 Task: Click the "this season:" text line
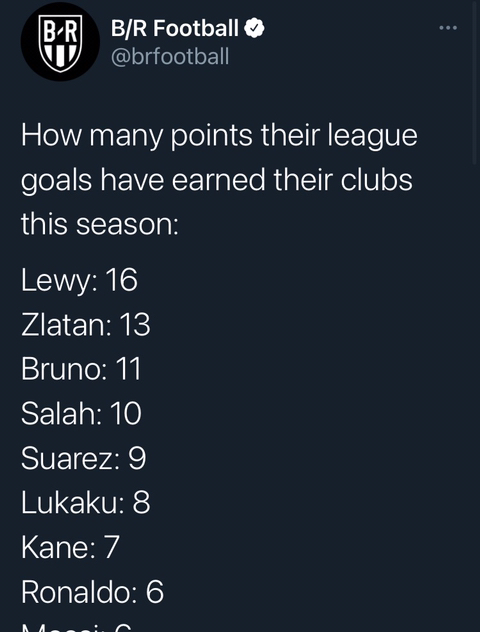tap(100, 224)
